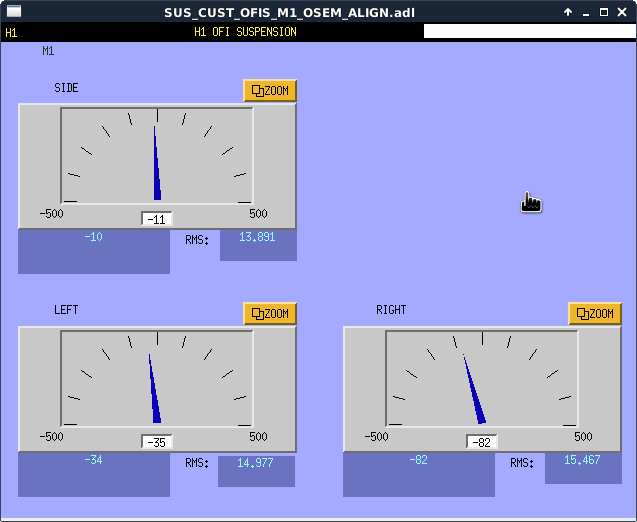Click the yellow H1 label in header
This screenshot has height=522, width=637.
click(x=11, y=32)
